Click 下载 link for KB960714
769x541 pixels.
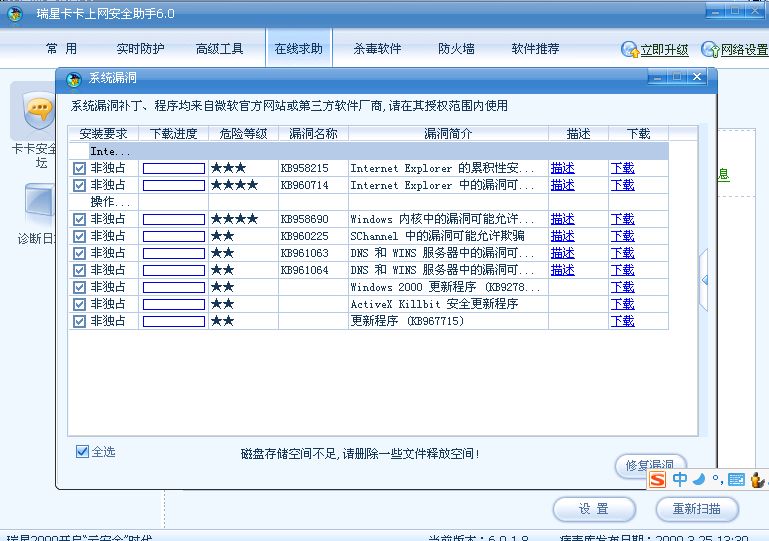[623, 185]
